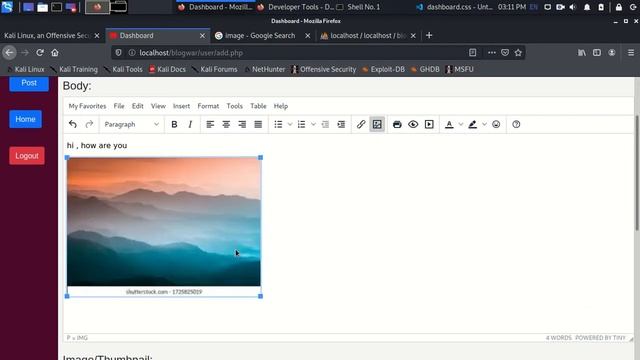
Task: Click the blue Post button
Action: point(29,83)
